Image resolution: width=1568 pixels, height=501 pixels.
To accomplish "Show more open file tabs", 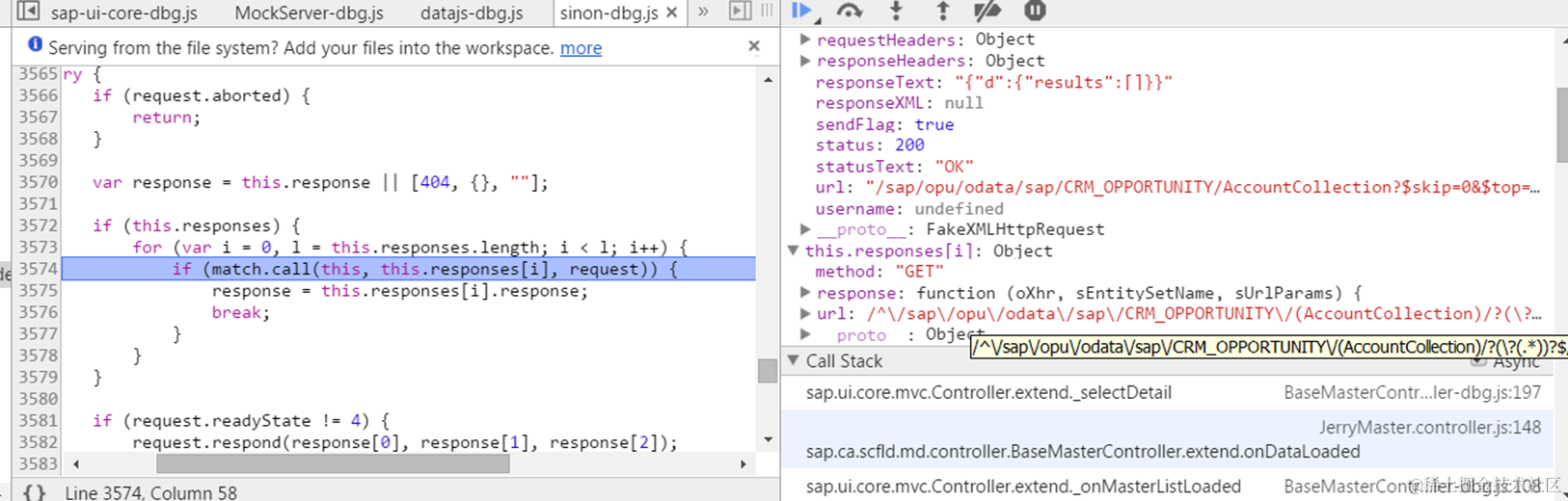I will 703,12.
